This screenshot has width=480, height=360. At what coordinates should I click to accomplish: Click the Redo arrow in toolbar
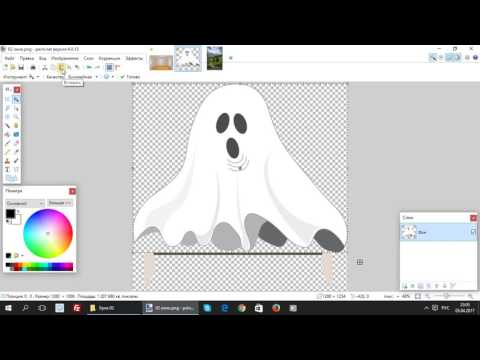tap(97, 67)
